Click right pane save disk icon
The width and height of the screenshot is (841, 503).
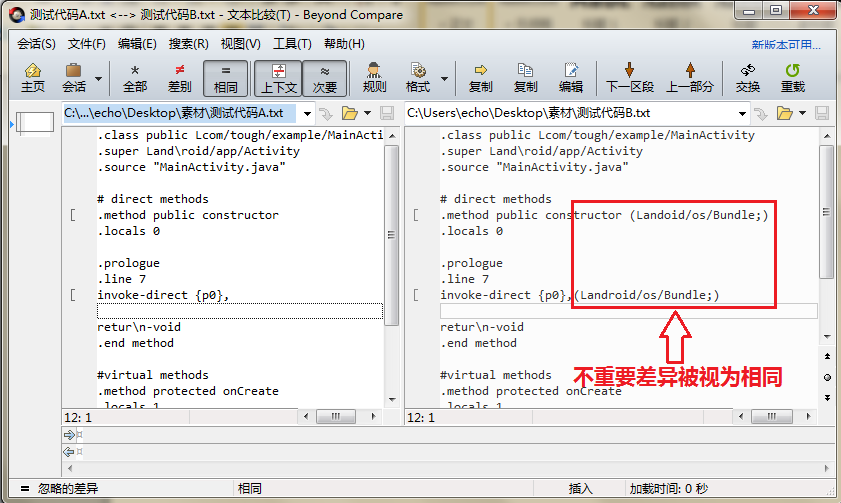coord(822,113)
